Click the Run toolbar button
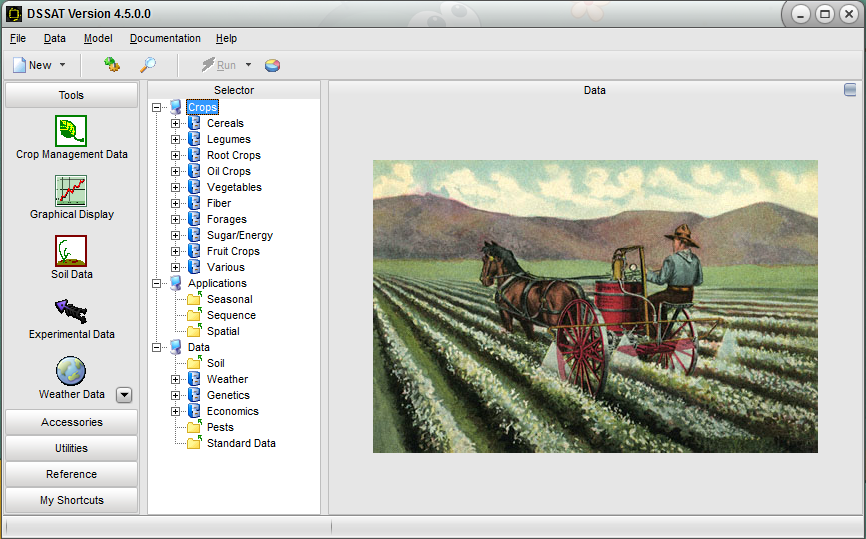The width and height of the screenshot is (866, 539). pyautogui.click(x=219, y=65)
